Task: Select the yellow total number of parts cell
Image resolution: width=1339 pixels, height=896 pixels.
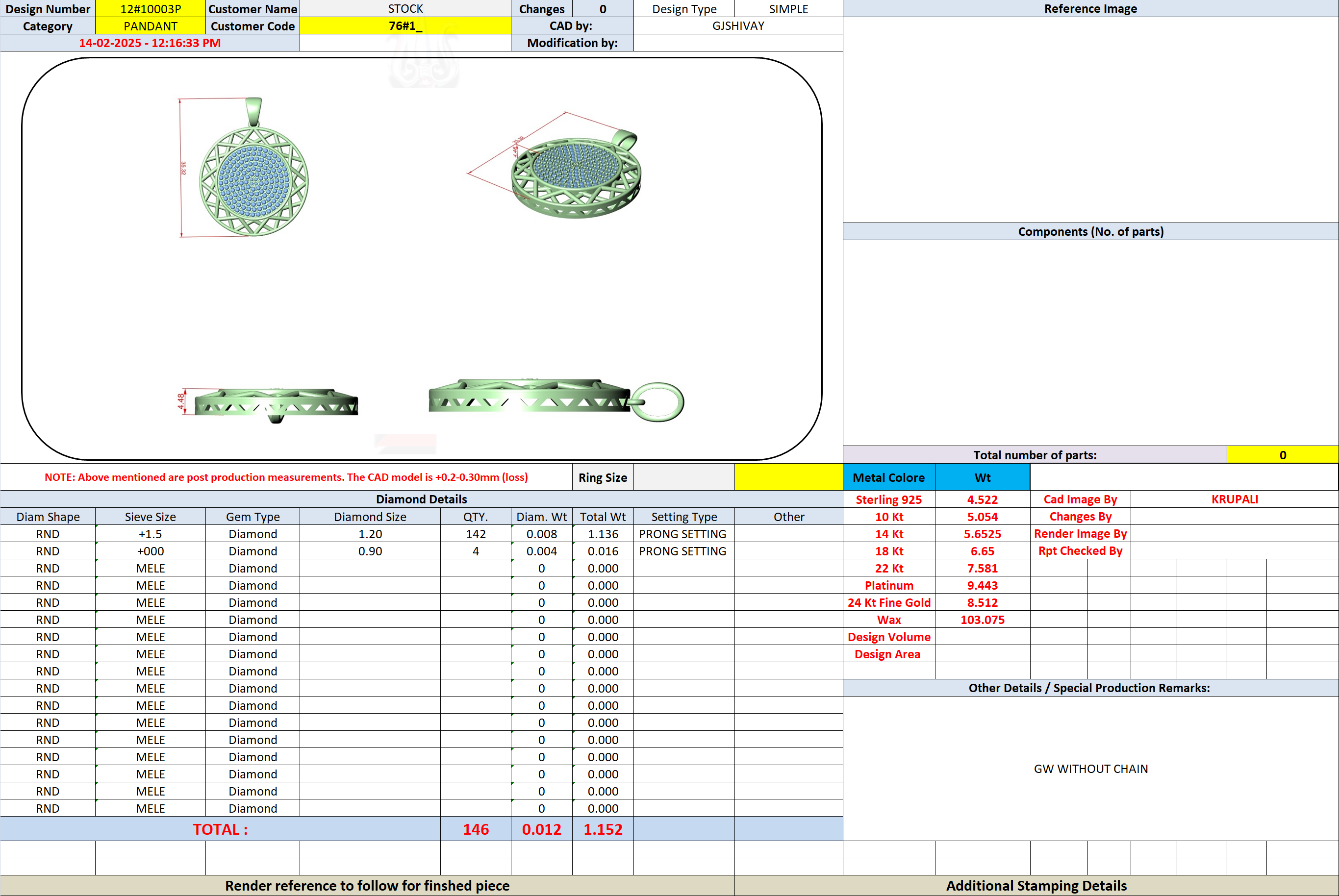Action: [x=1283, y=455]
